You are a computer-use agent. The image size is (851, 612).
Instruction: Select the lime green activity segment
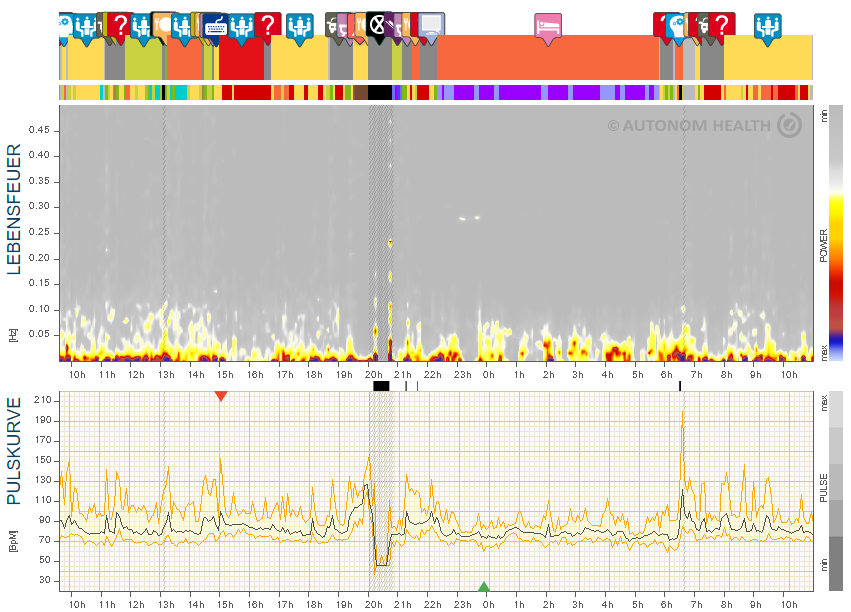coord(143,60)
